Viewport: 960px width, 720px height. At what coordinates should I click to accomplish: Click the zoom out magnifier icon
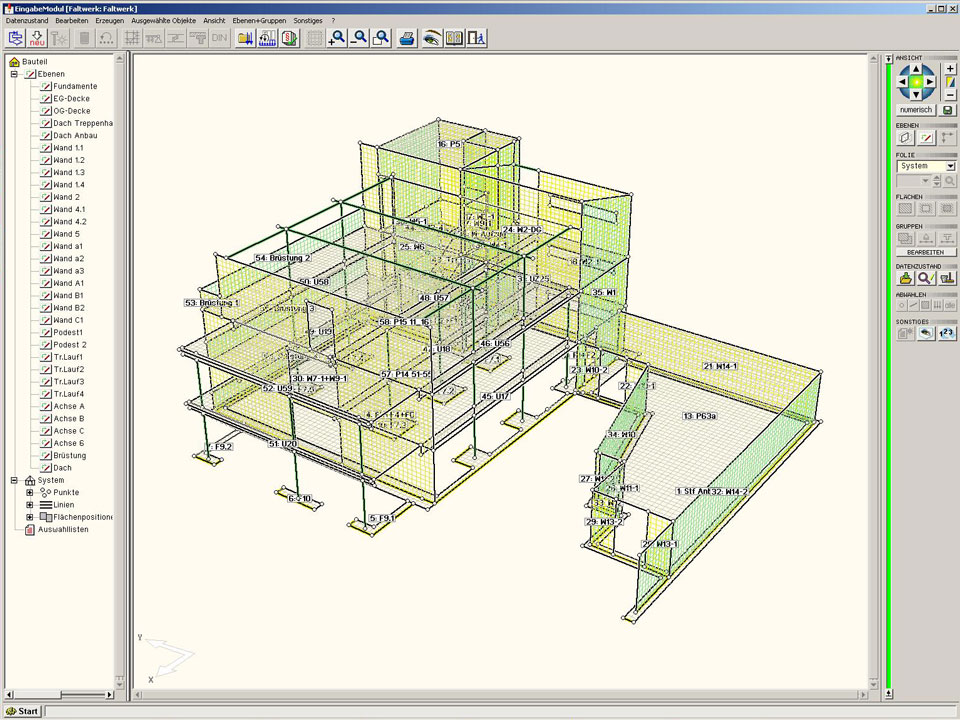coord(359,38)
